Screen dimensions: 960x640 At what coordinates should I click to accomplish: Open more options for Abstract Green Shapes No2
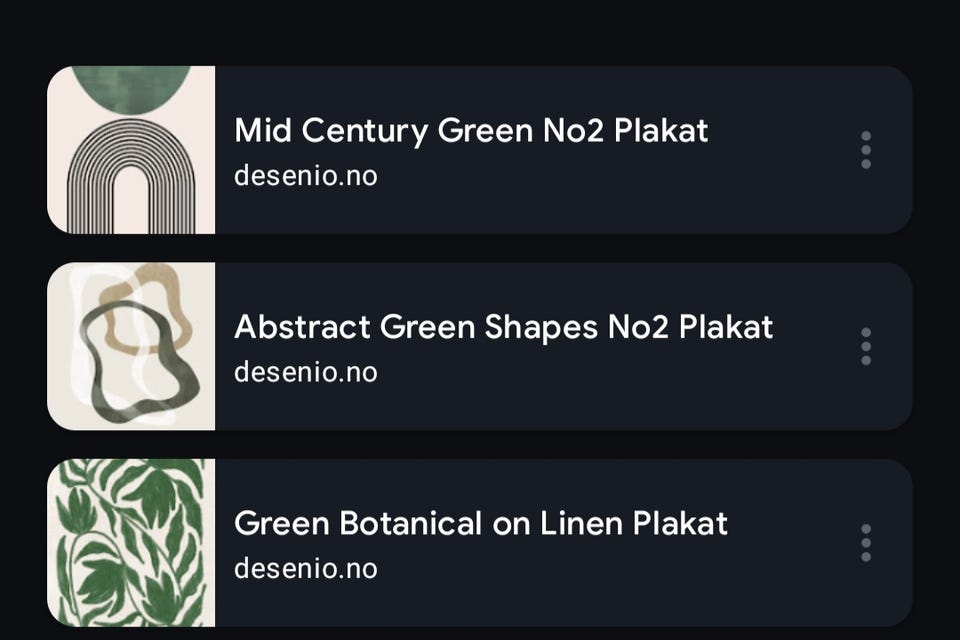click(866, 346)
